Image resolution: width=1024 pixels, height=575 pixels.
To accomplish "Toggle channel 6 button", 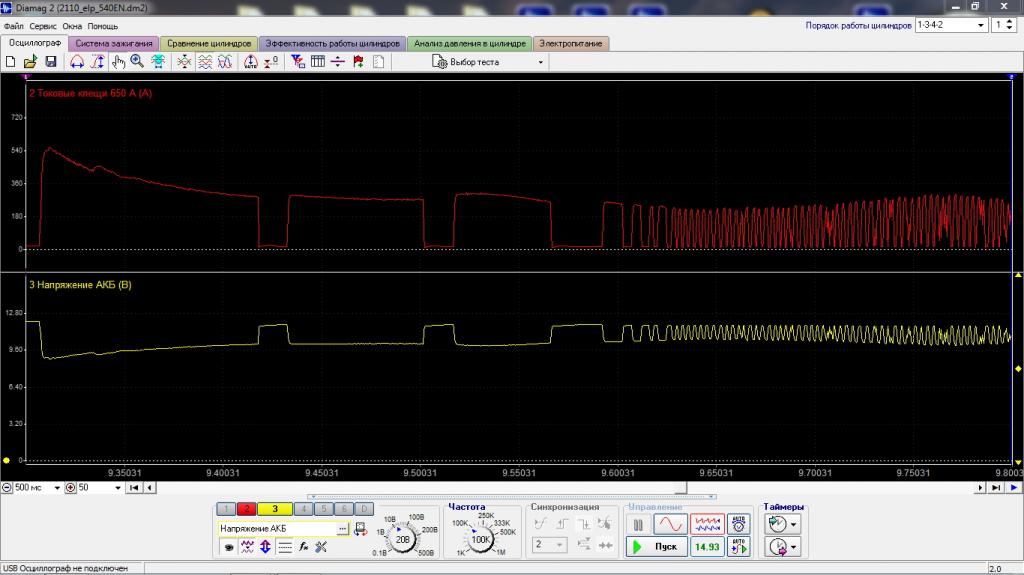I will click(x=344, y=509).
